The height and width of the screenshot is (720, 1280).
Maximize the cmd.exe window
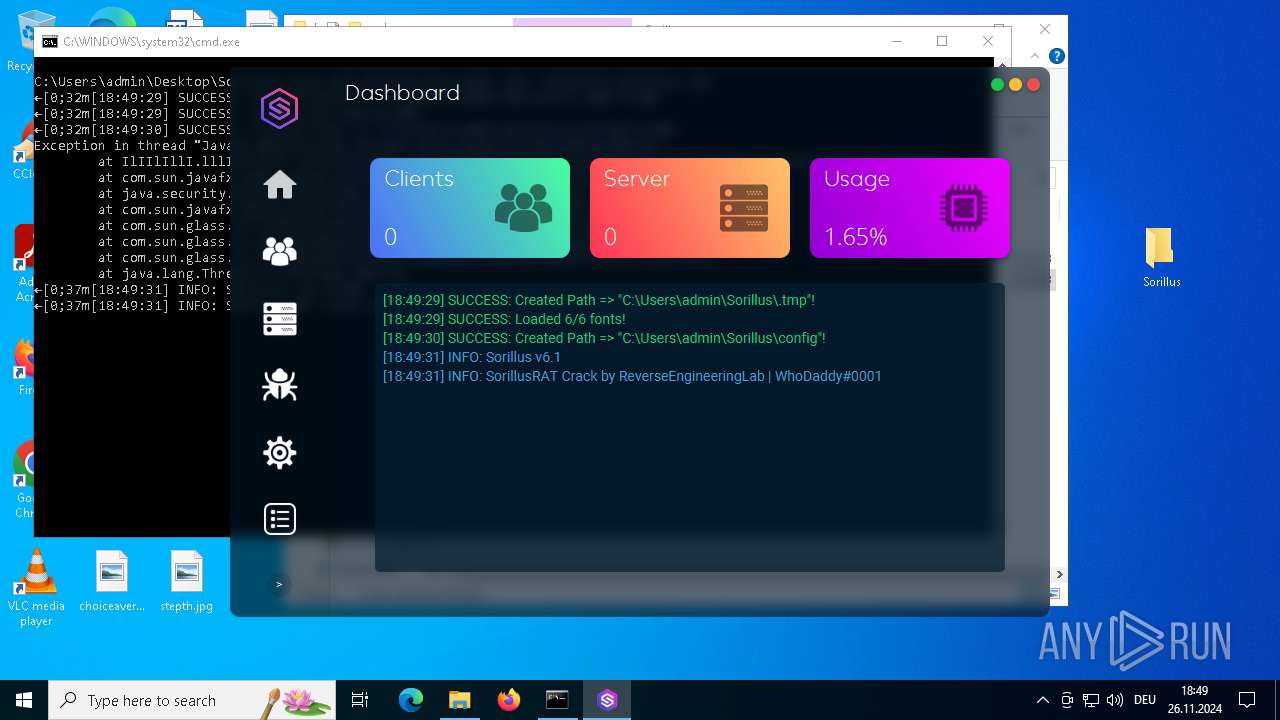942,41
